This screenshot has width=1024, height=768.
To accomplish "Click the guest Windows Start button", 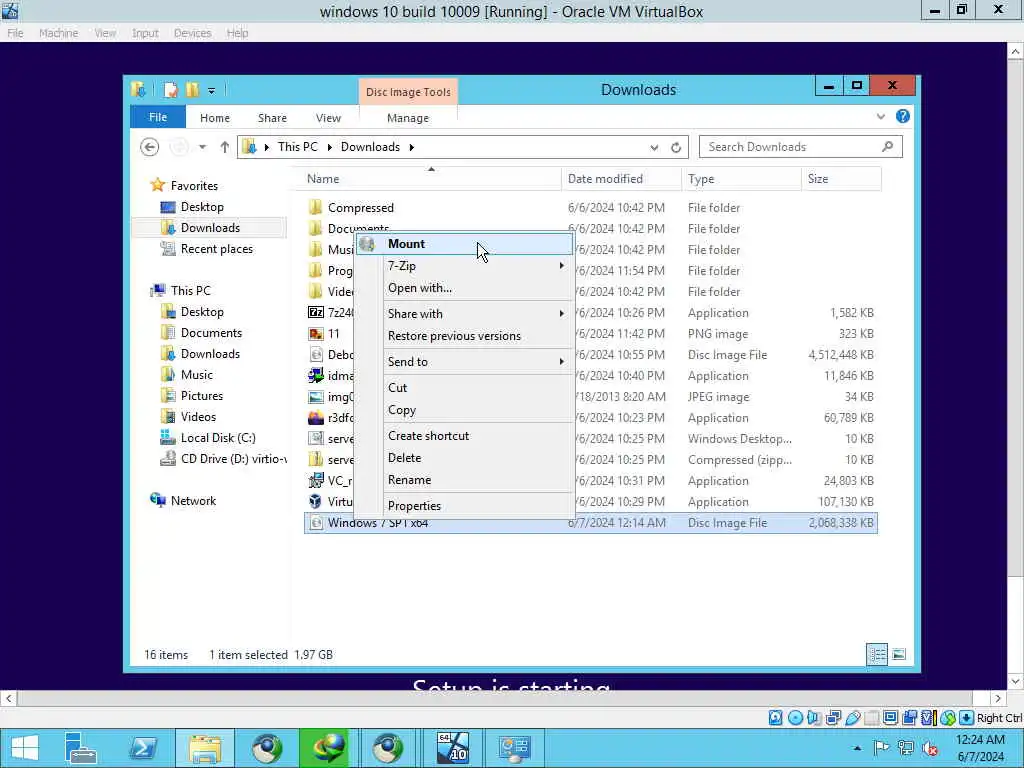I will [x=24, y=748].
